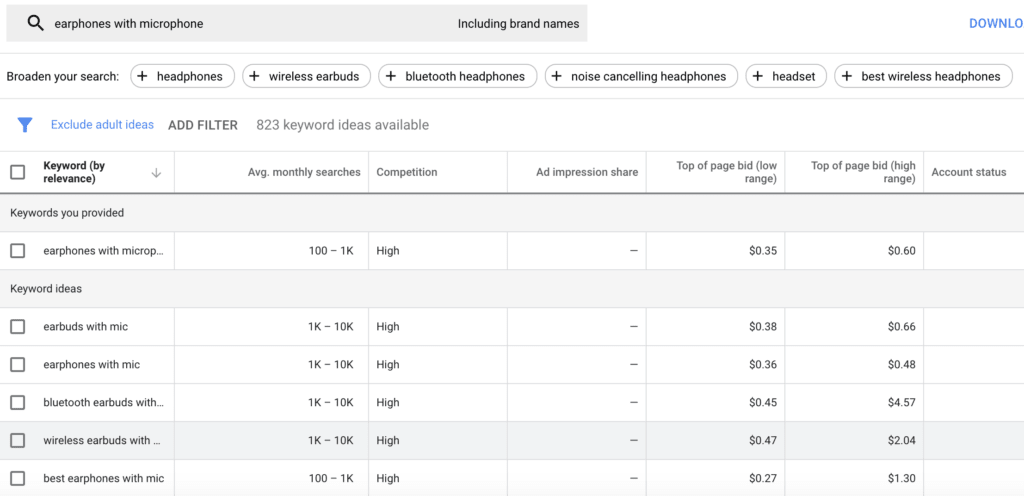The height and width of the screenshot is (496, 1024).
Task: Click the Account status column header
Action: tap(968, 172)
